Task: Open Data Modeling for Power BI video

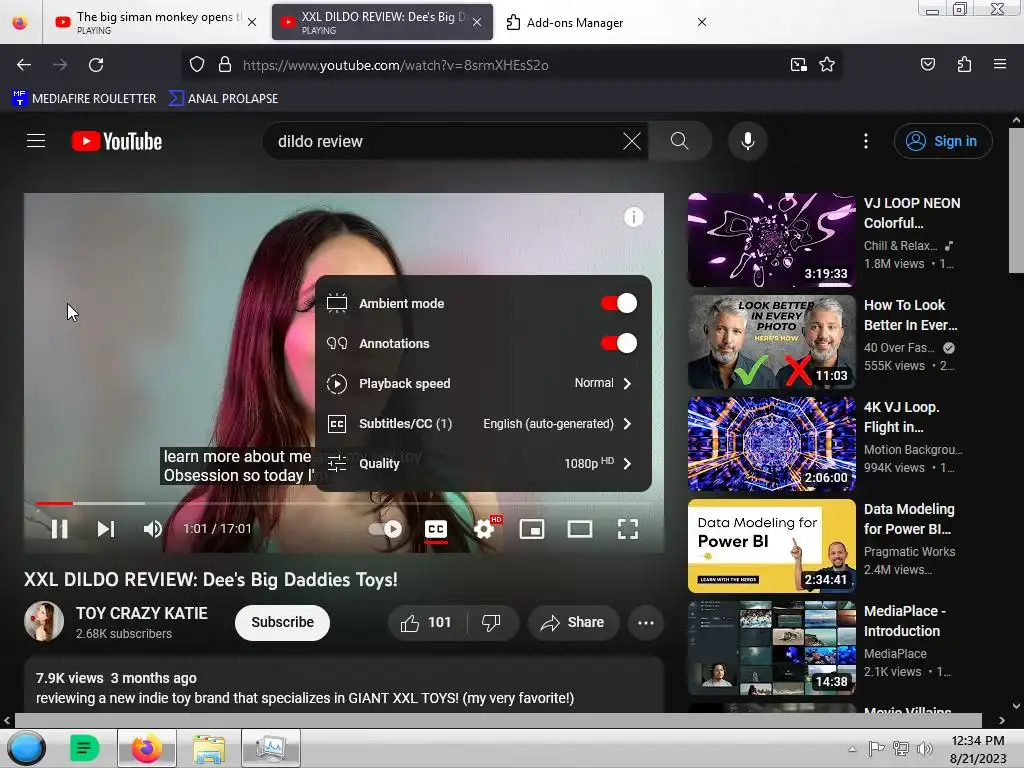Action: [x=771, y=545]
